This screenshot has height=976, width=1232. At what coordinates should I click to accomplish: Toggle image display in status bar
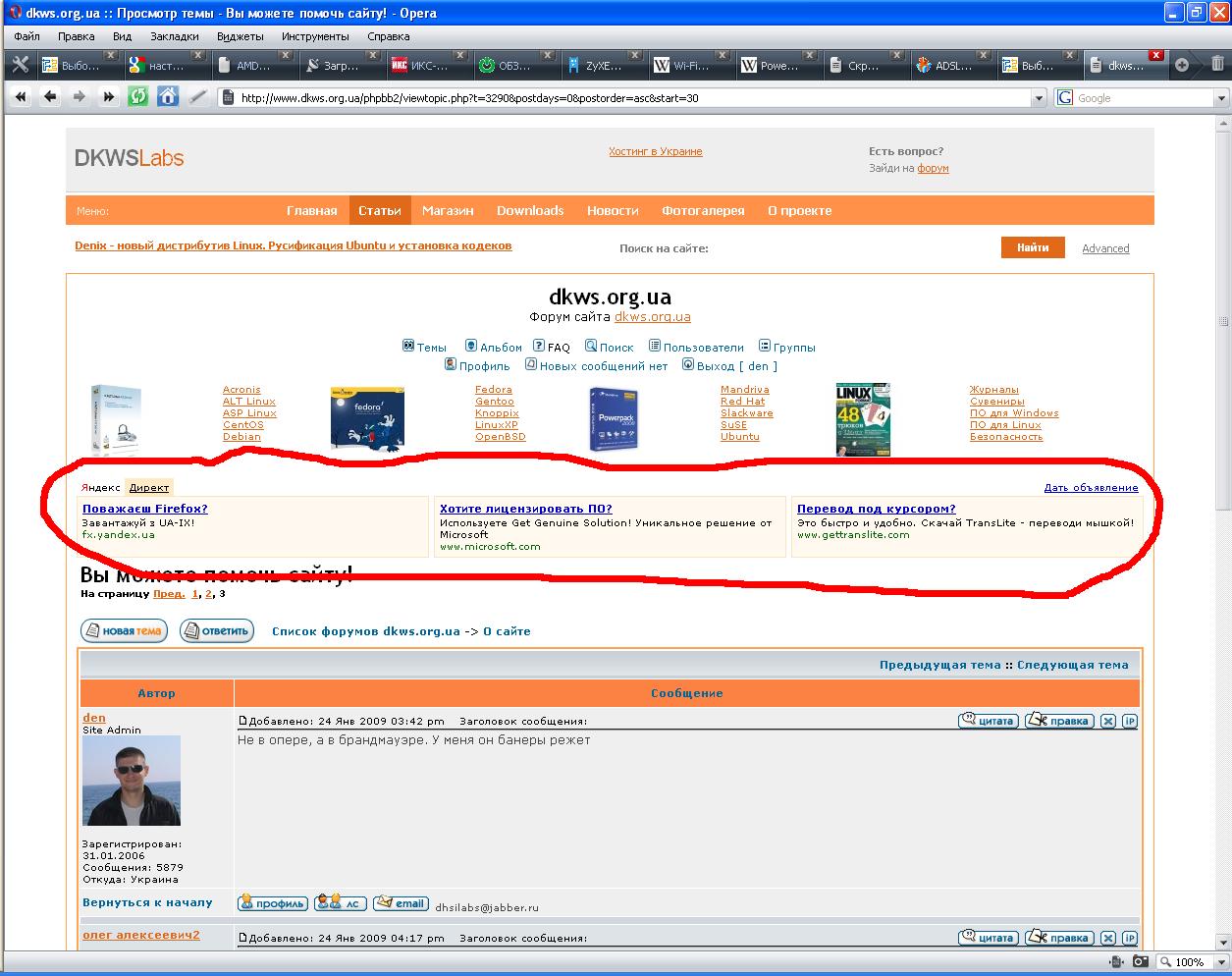coord(1116,962)
